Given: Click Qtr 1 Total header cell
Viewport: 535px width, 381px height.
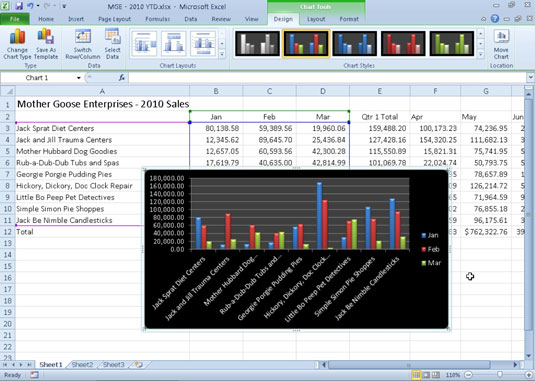Looking at the screenshot, I should 379,117.
